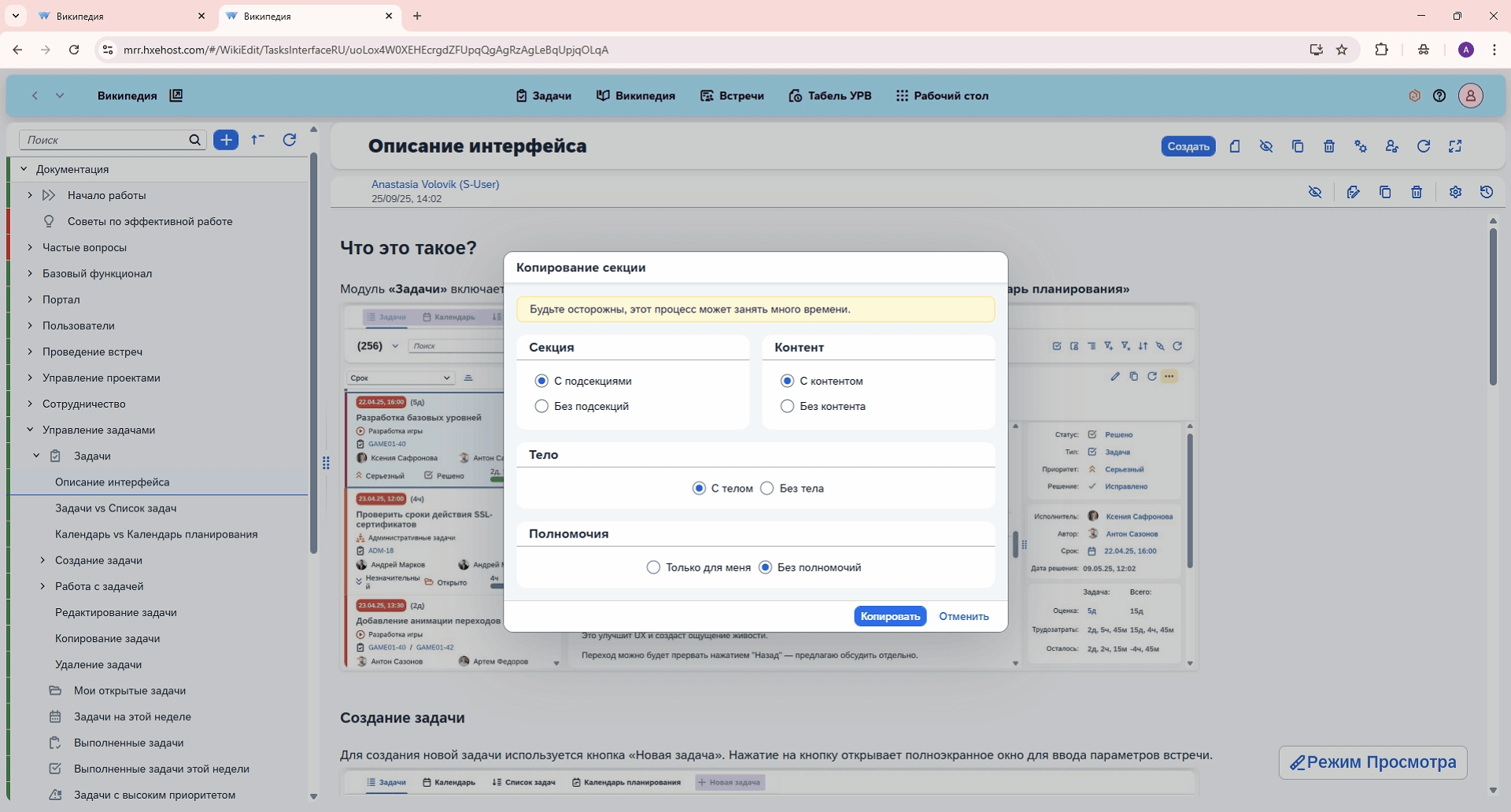Click the user profile avatar icon
1511x812 pixels.
[x=1470, y=96]
